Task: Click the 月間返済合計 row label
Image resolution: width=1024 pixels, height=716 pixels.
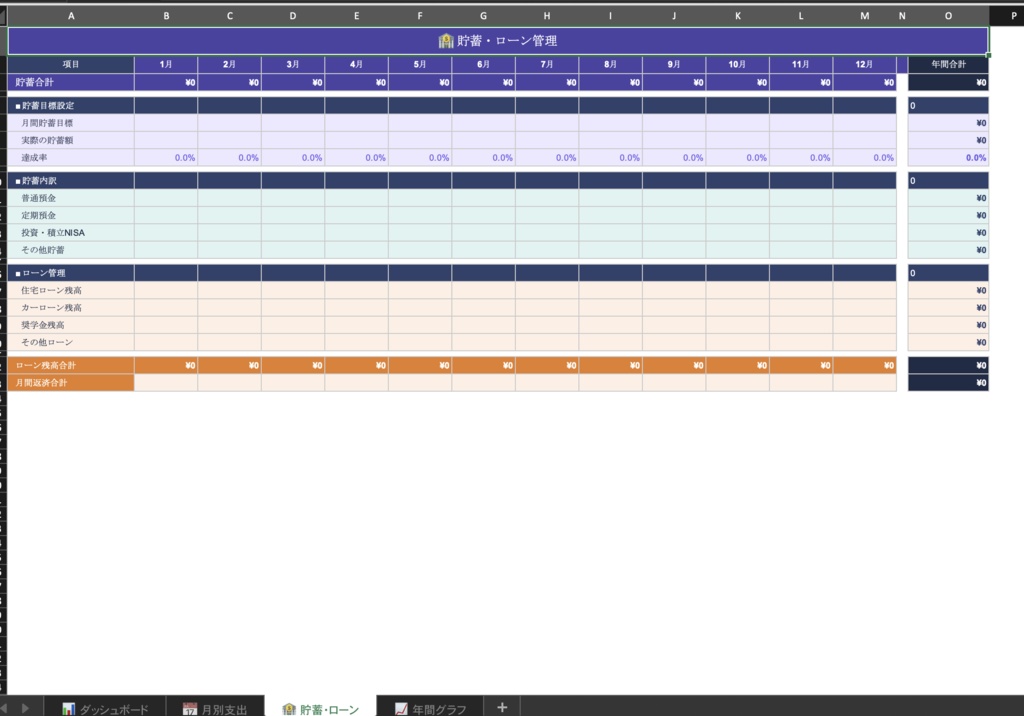Action: [x=71, y=383]
